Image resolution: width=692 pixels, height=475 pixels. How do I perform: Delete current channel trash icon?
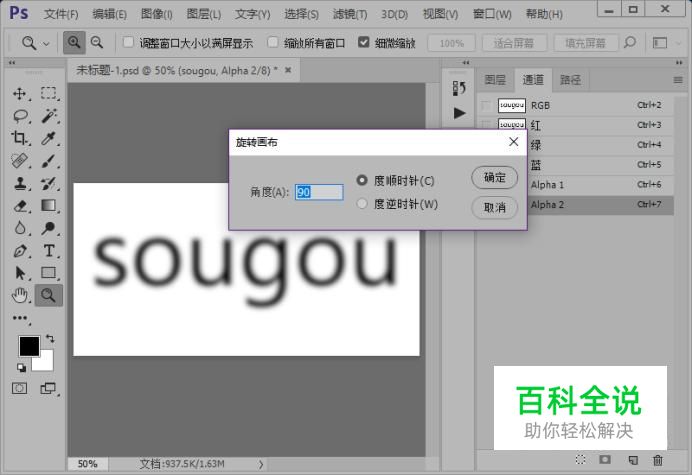coord(658,460)
